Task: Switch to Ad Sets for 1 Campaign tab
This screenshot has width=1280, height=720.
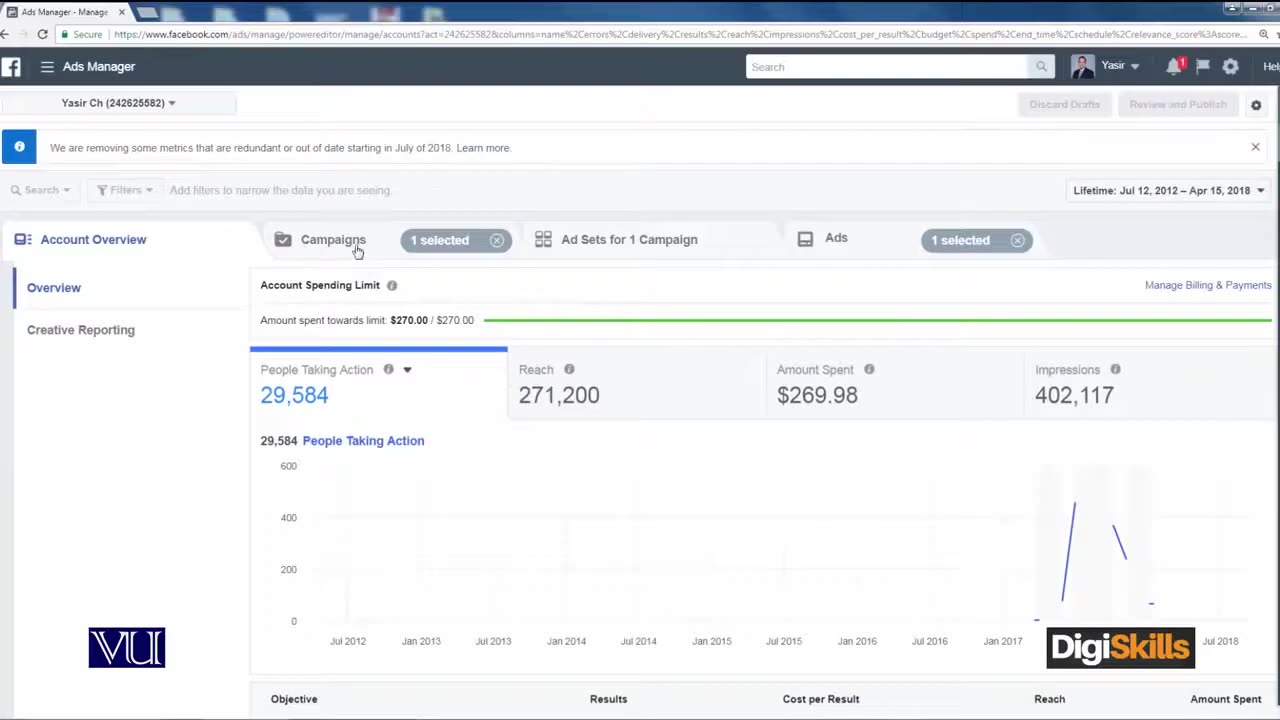Action: (x=629, y=239)
